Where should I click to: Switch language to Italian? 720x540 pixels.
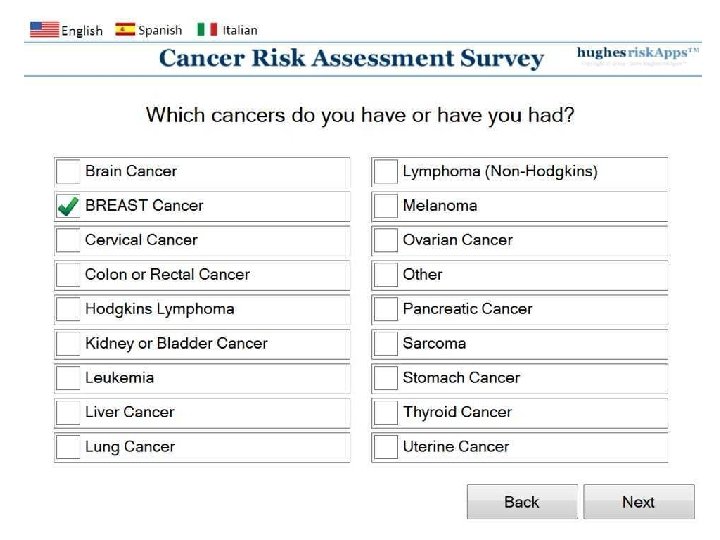(x=240, y=30)
